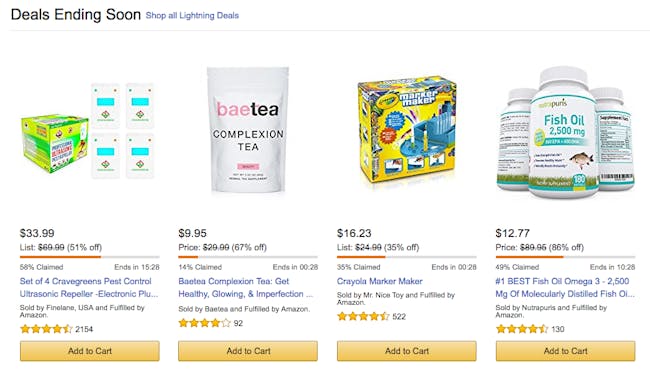Open Crayola Marker Maker title link
This screenshot has width=650, height=374.
[379, 281]
